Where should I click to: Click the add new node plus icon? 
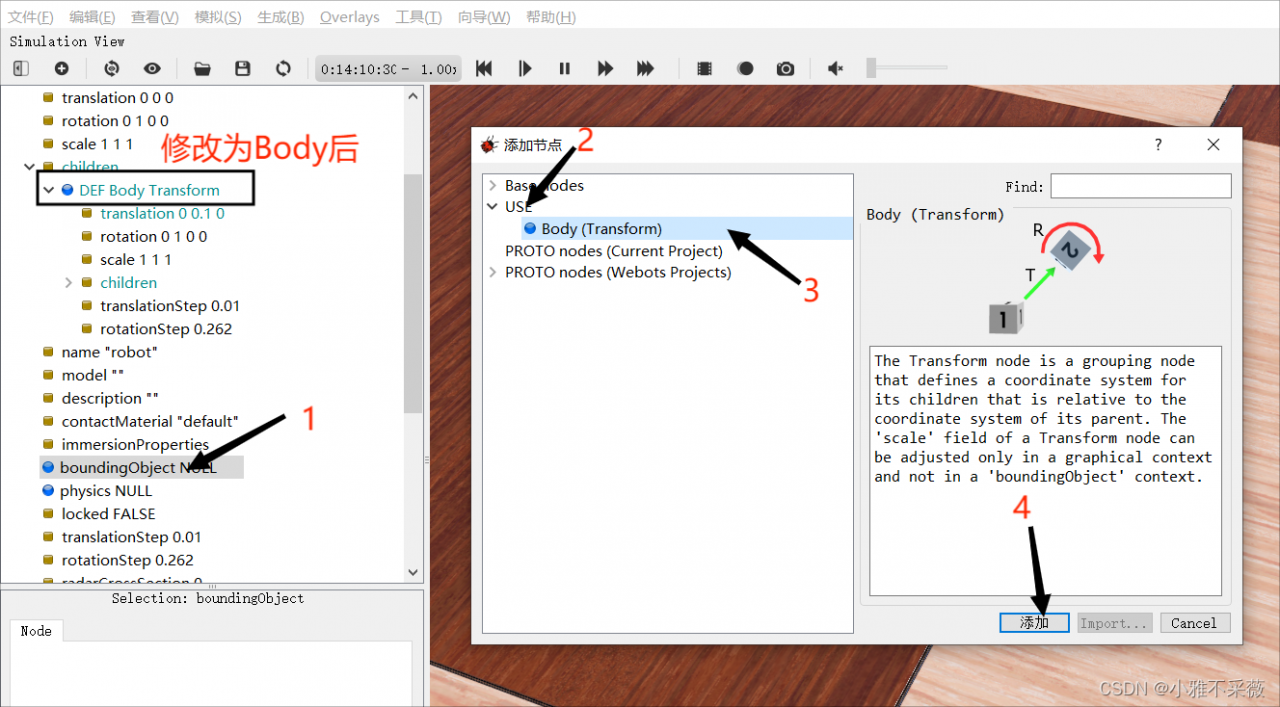tap(61, 68)
